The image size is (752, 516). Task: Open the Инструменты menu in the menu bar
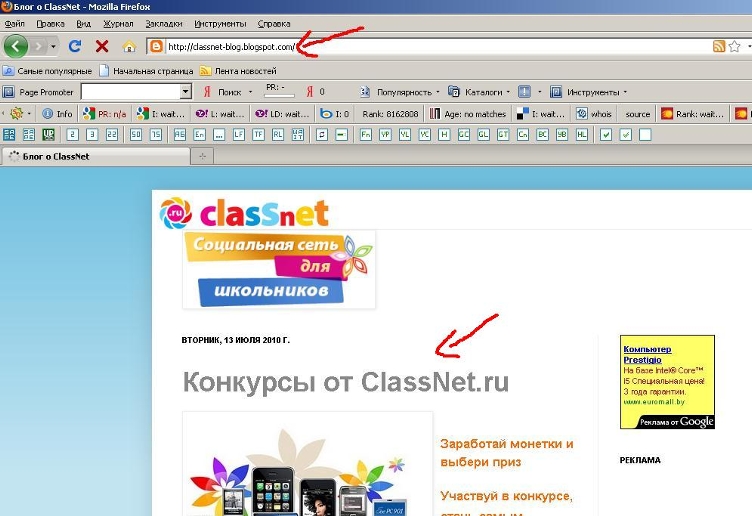220,23
